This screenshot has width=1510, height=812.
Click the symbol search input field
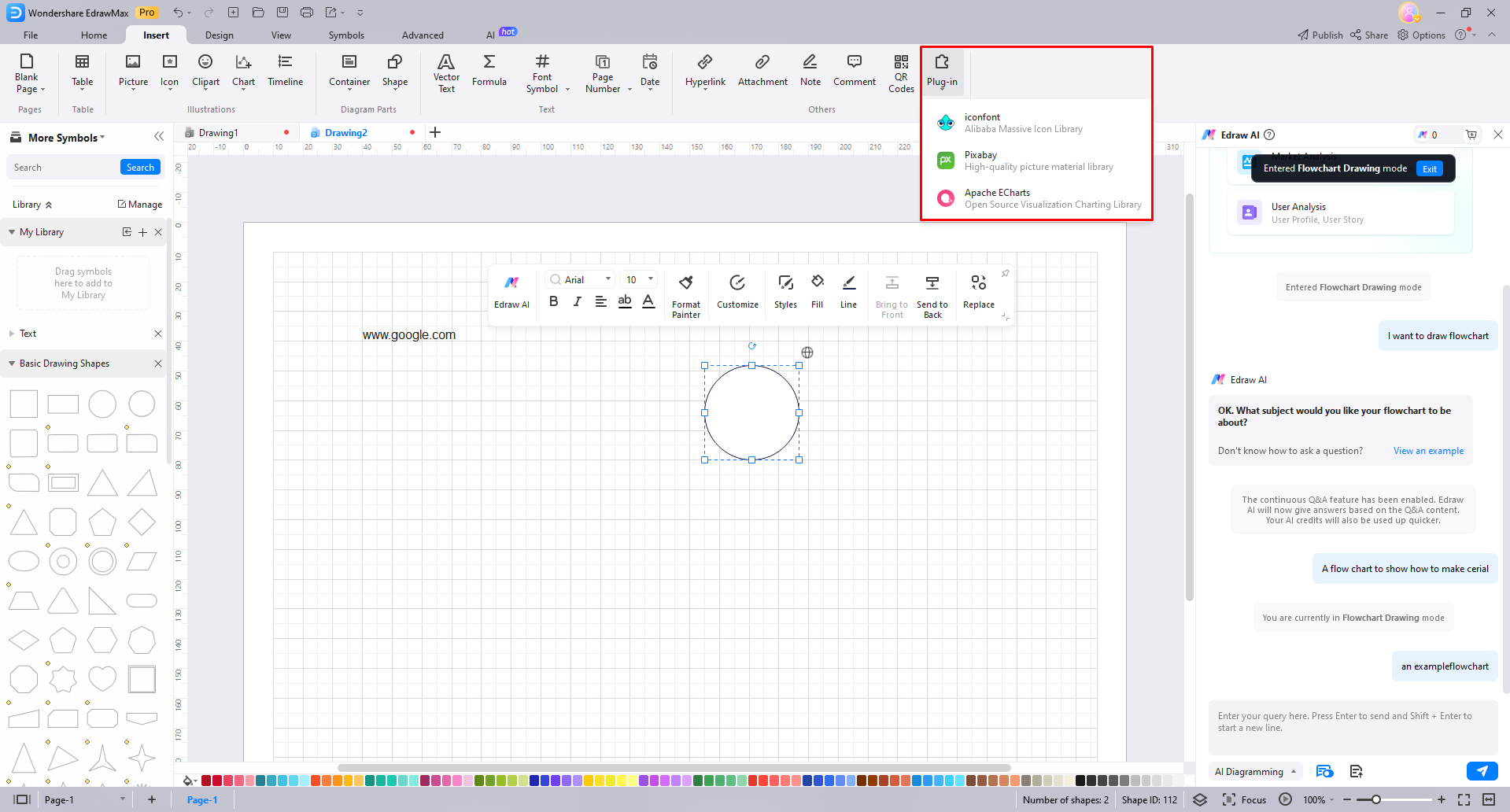63,167
